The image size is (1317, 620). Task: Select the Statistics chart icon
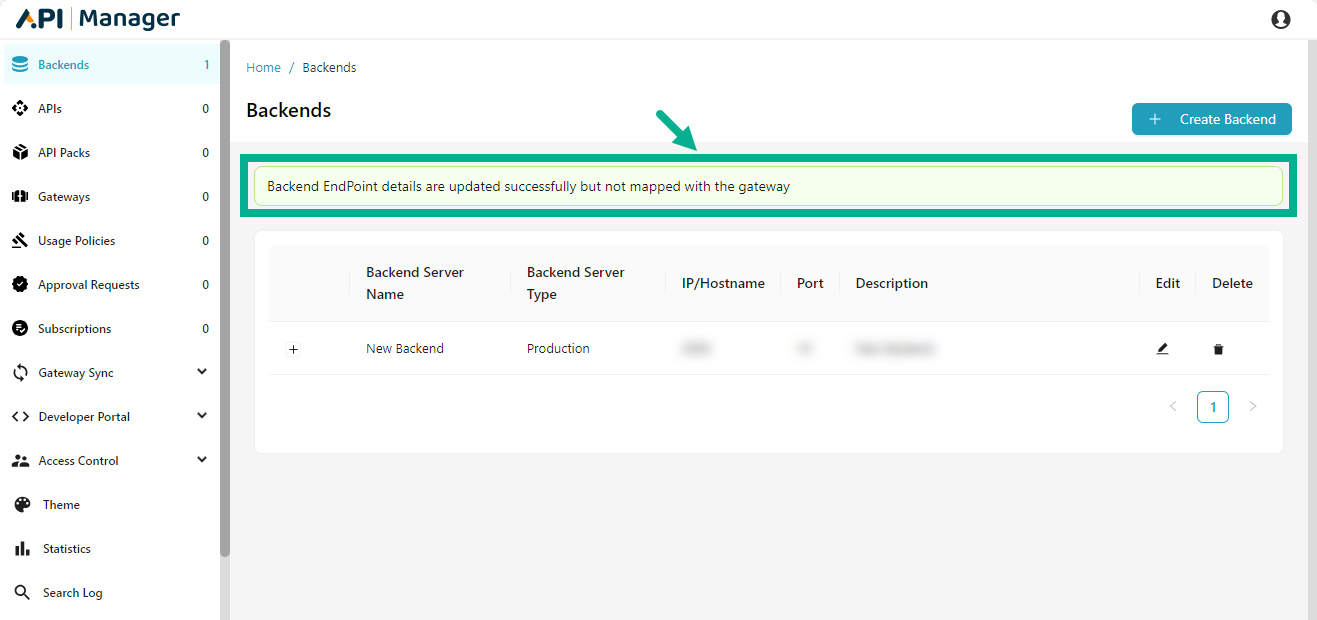(x=22, y=548)
